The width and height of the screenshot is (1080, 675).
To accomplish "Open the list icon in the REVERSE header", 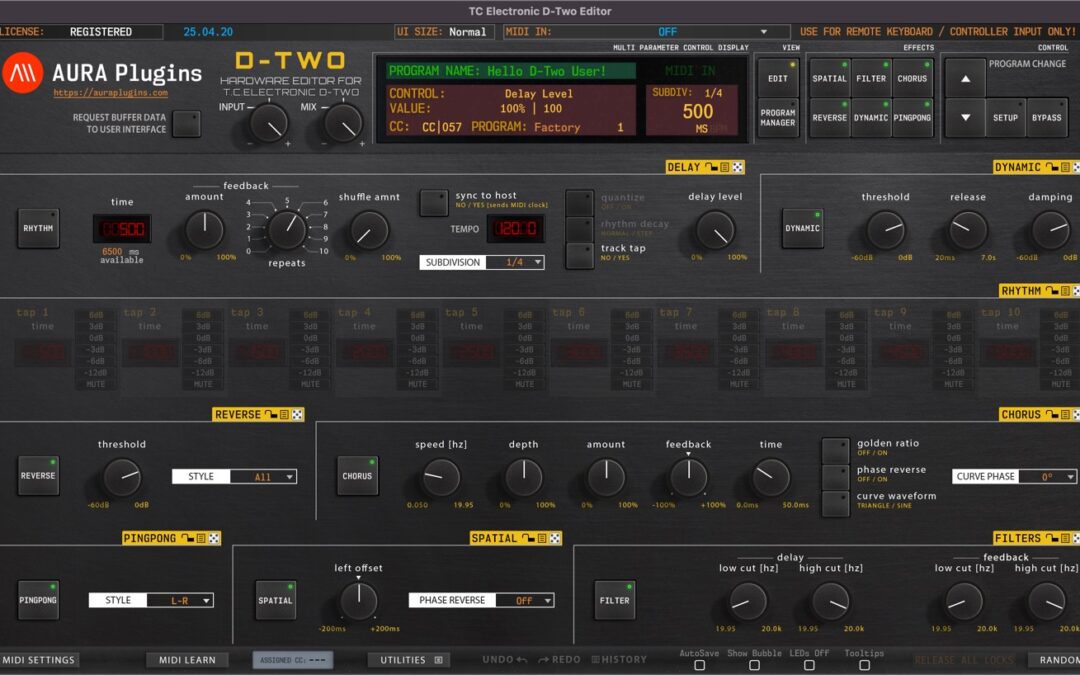I will click(284, 413).
